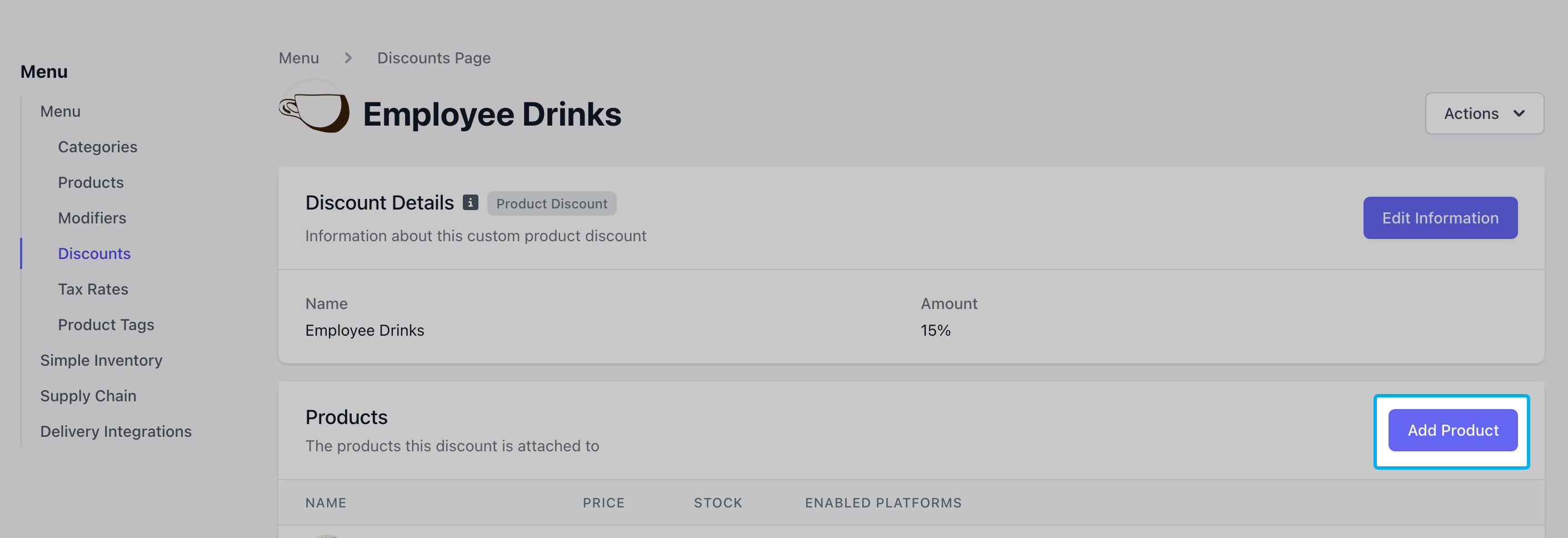Image resolution: width=1568 pixels, height=538 pixels.
Task: Click the Product Discount badge
Action: 552,203
